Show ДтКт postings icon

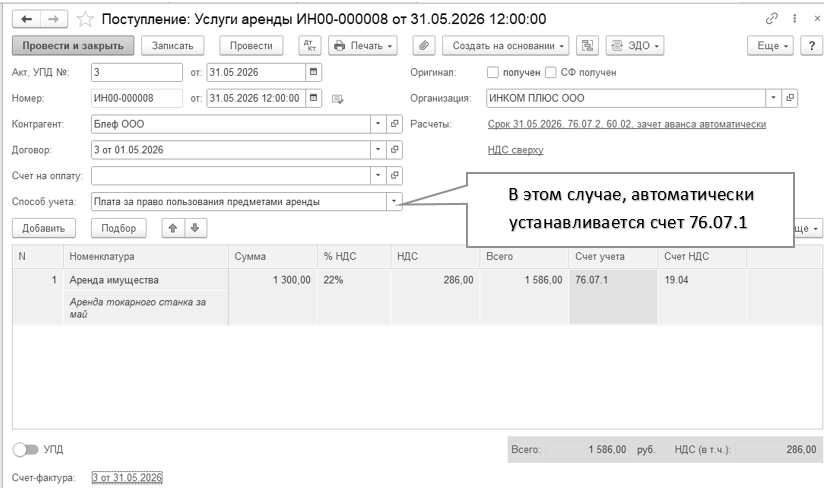(x=310, y=46)
